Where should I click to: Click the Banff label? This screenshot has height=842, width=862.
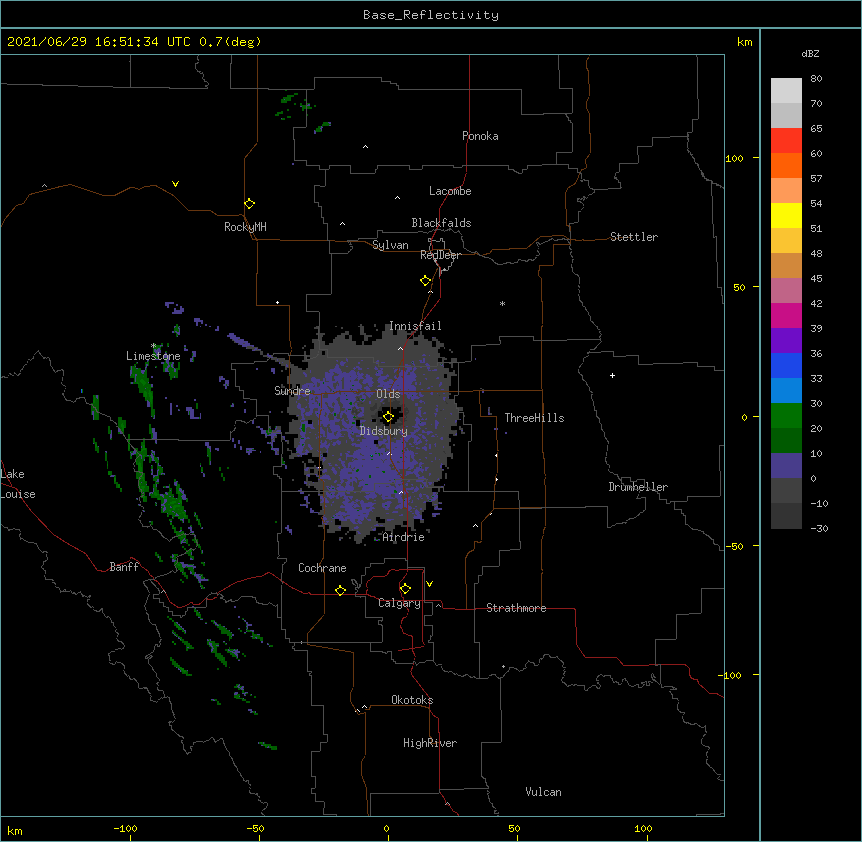click(124, 567)
